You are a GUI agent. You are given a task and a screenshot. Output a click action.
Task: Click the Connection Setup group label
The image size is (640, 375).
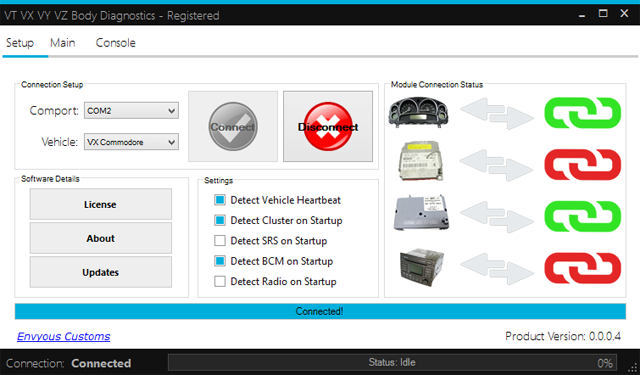[52, 84]
